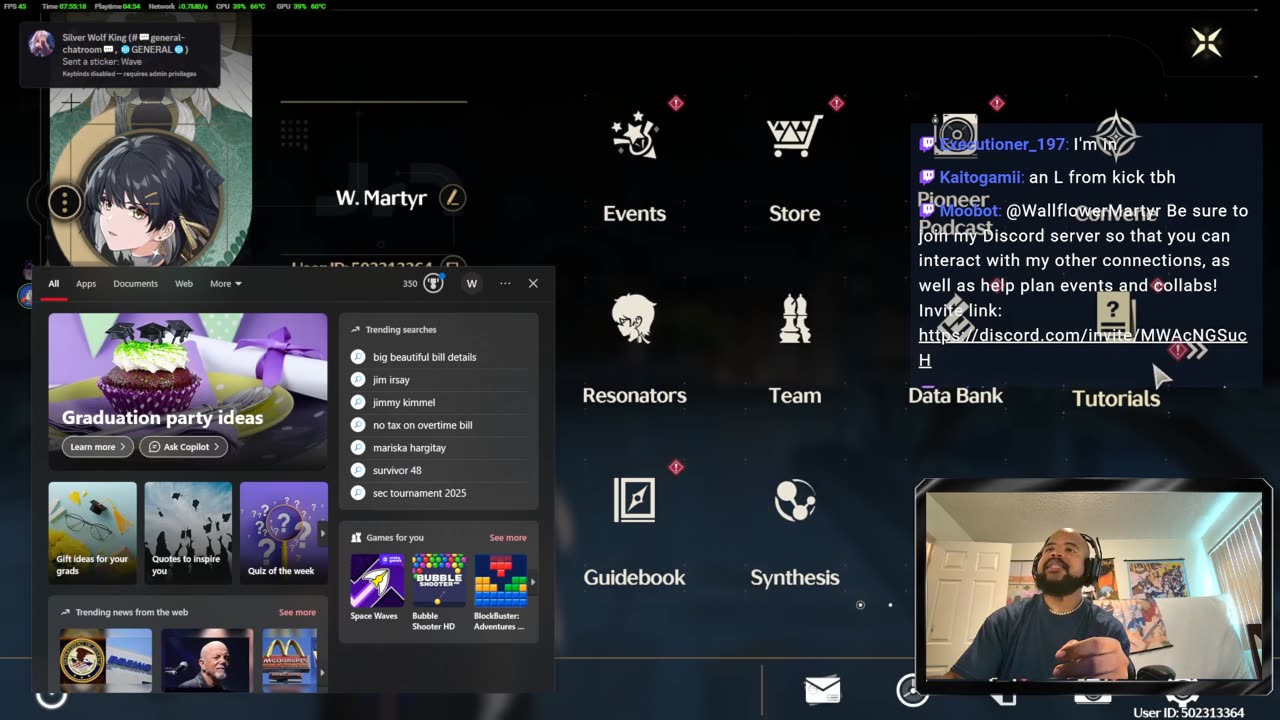Open the W account icon in search panel
1280x720 pixels.
click(x=472, y=283)
